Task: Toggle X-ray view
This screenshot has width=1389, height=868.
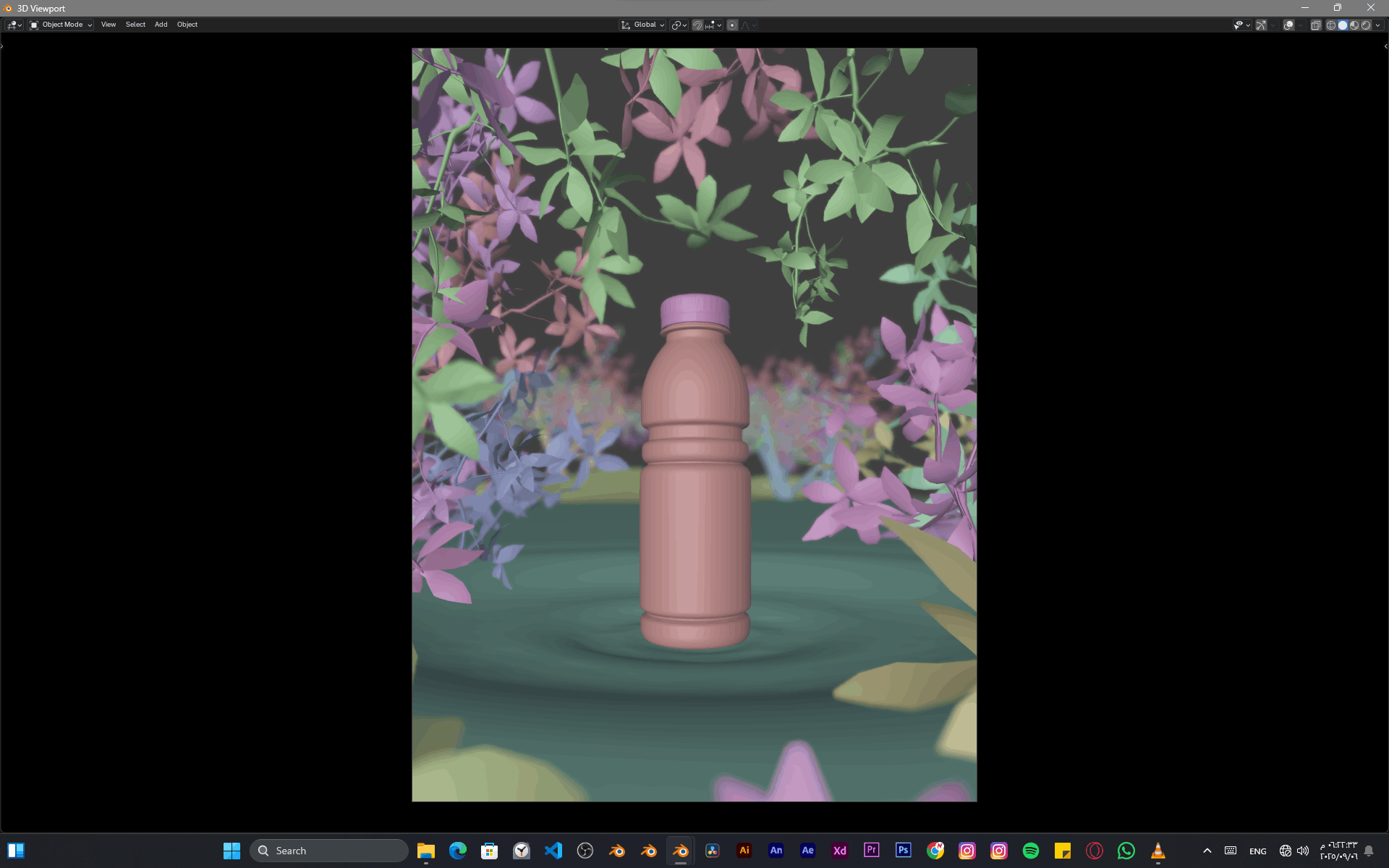Action: pos(1316,25)
